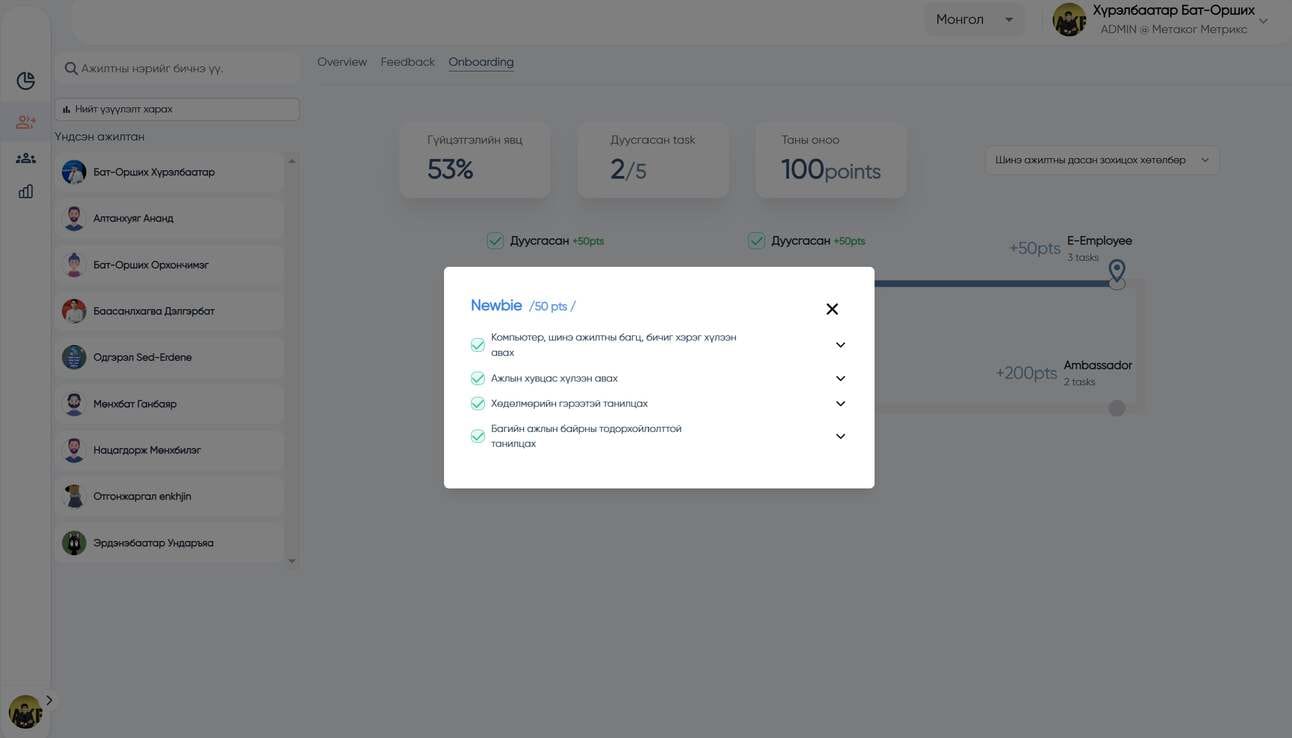Expand the Багийн ажлын байрны тодорхойлолттой task
Screen dimensions: 1292x738
(840, 436)
